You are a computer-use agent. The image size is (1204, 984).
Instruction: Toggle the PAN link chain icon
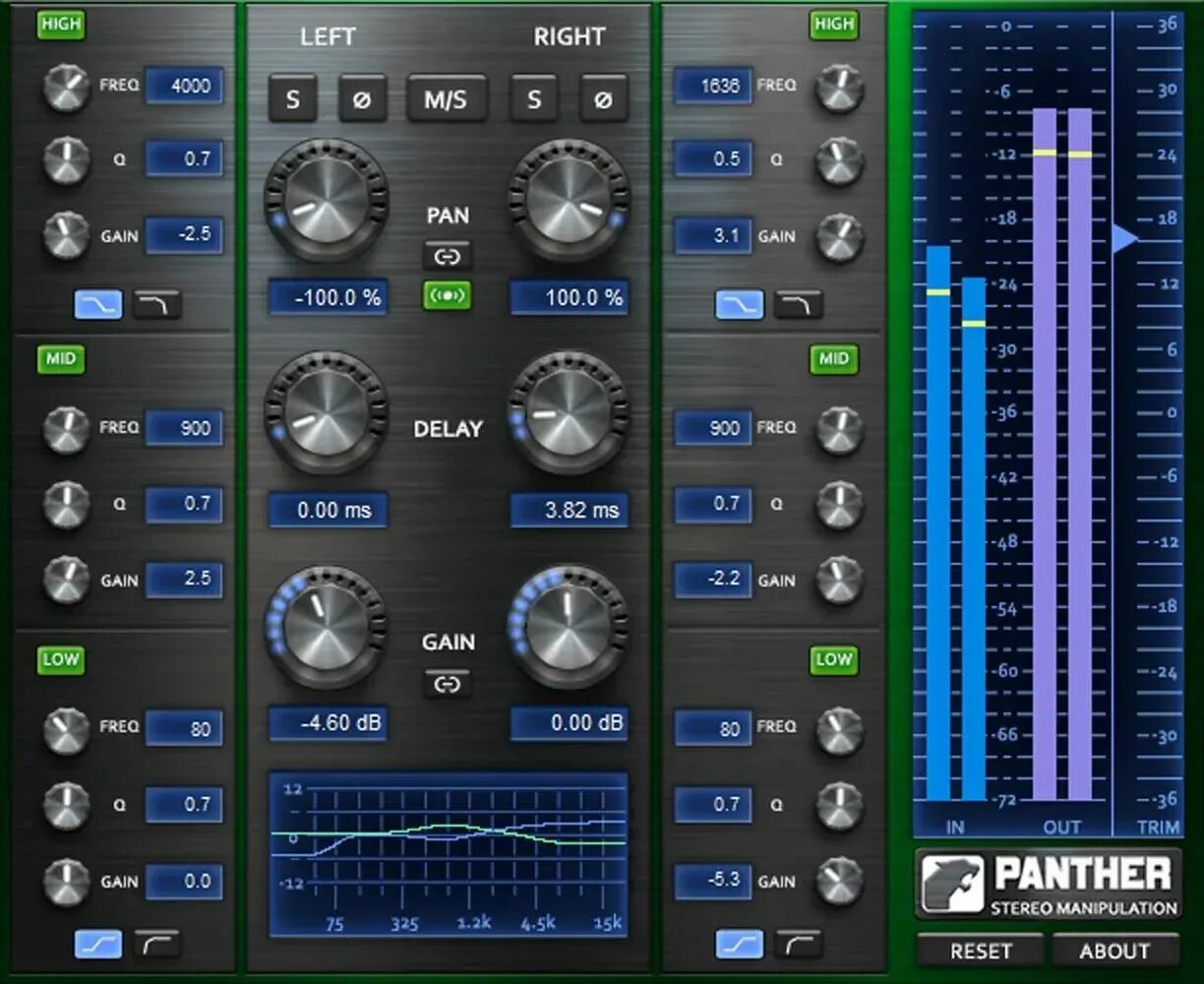[x=448, y=257]
